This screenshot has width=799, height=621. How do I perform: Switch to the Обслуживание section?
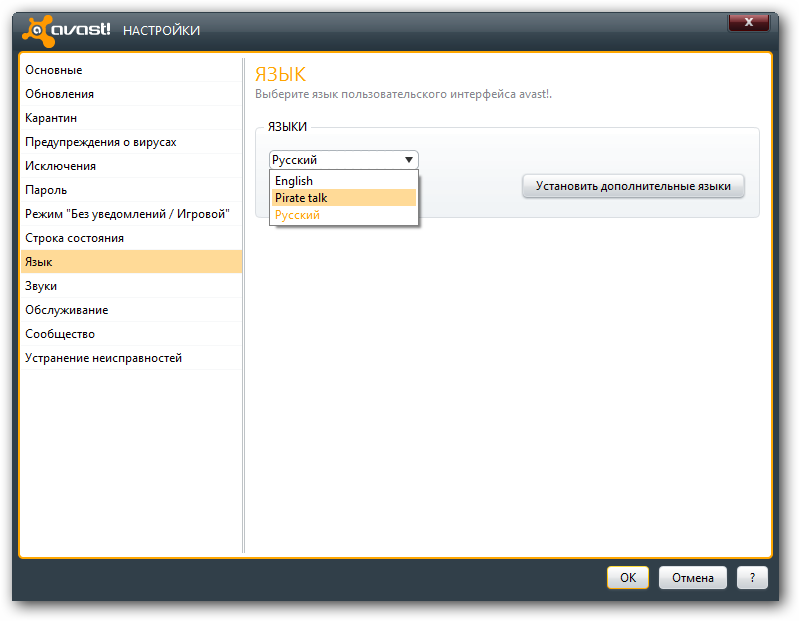(x=131, y=309)
